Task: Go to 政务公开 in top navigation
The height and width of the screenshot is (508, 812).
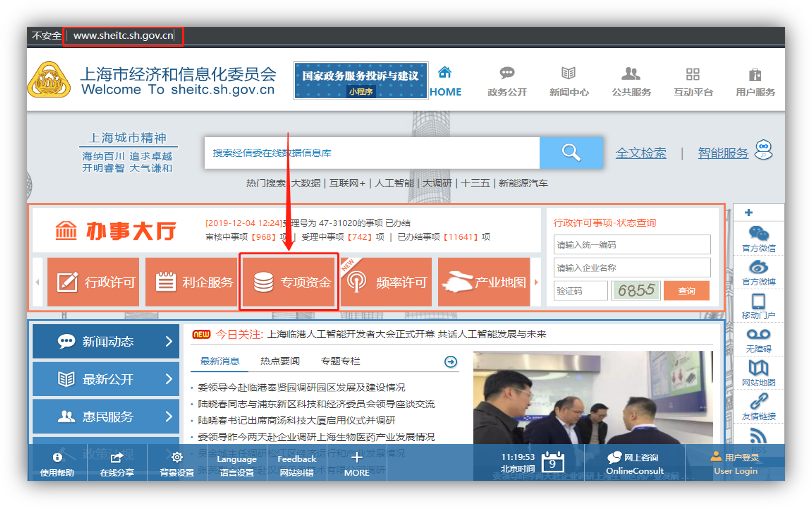Action: click(x=507, y=81)
